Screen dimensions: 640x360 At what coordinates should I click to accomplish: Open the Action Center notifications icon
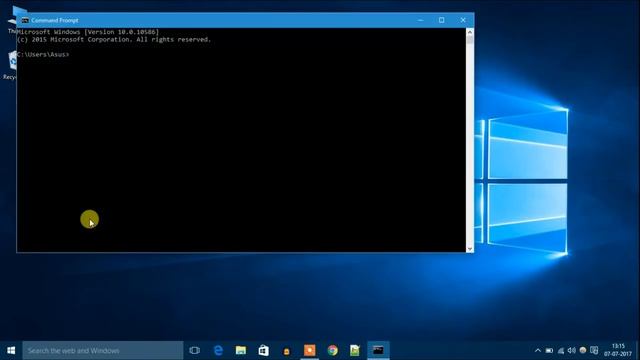[x=594, y=350]
